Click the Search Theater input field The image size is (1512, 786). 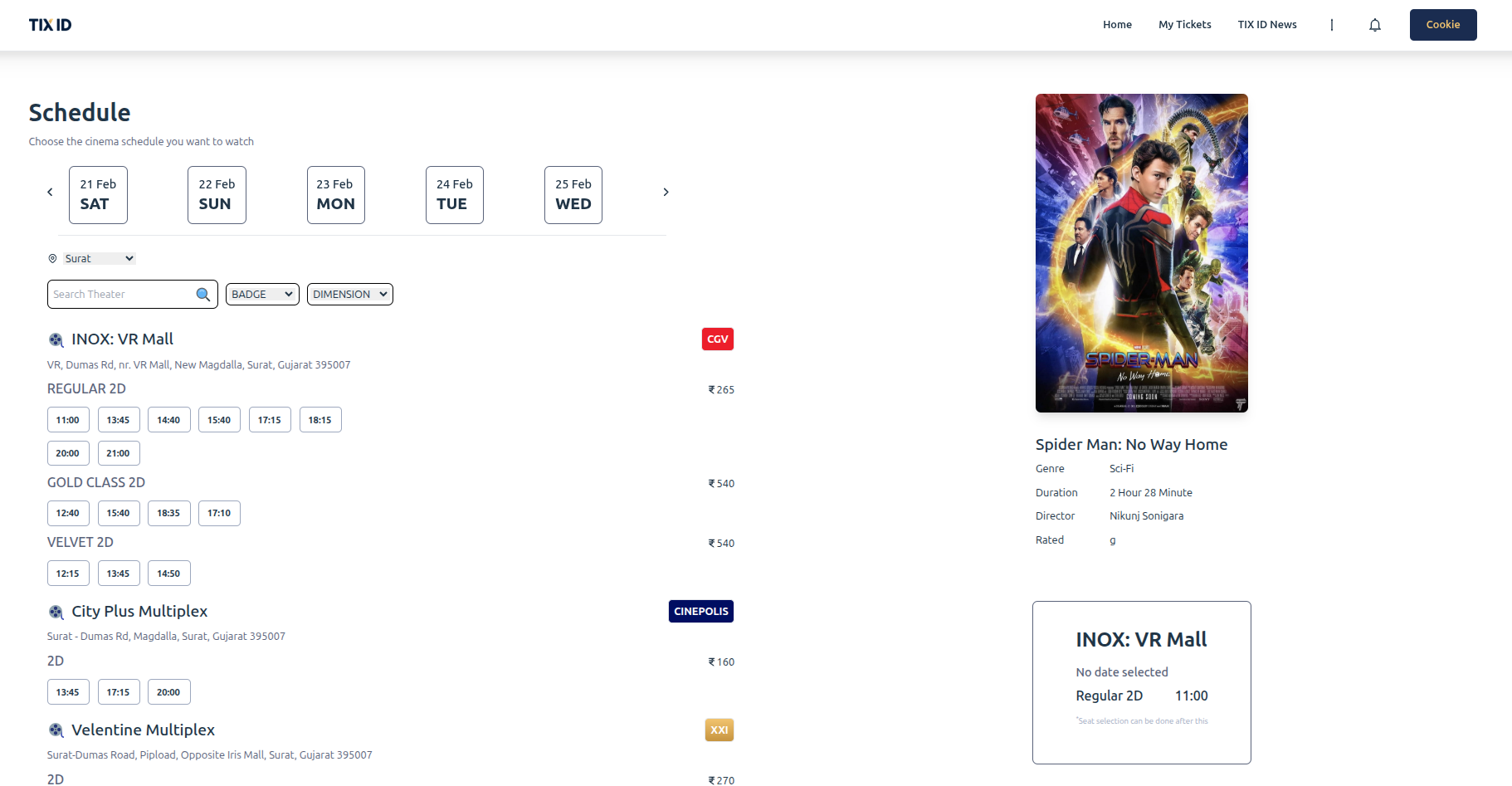pyautogui.click(x=120, y=295)
